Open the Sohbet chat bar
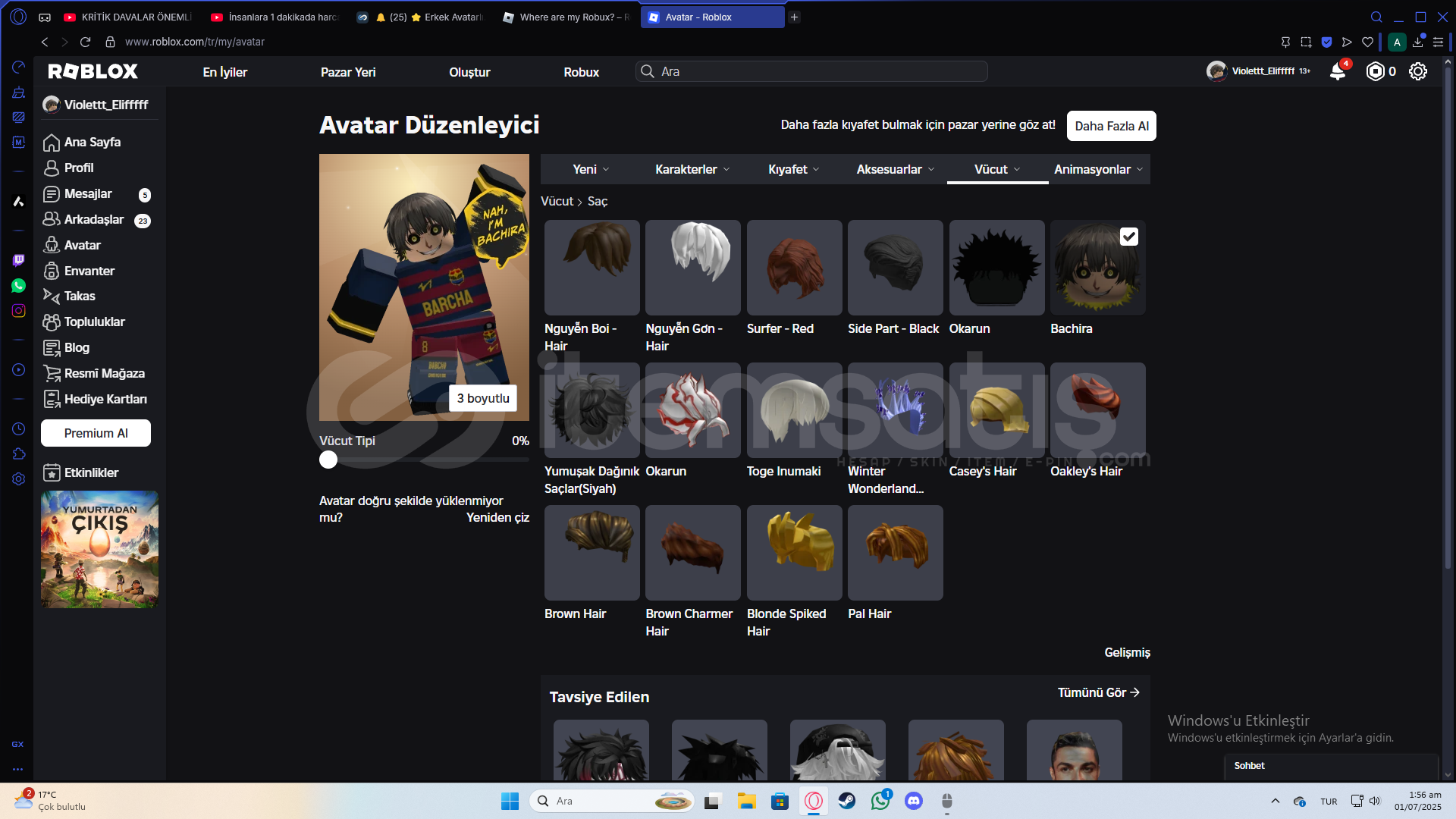This screenshot has width=1456, height=819. 1331,766
